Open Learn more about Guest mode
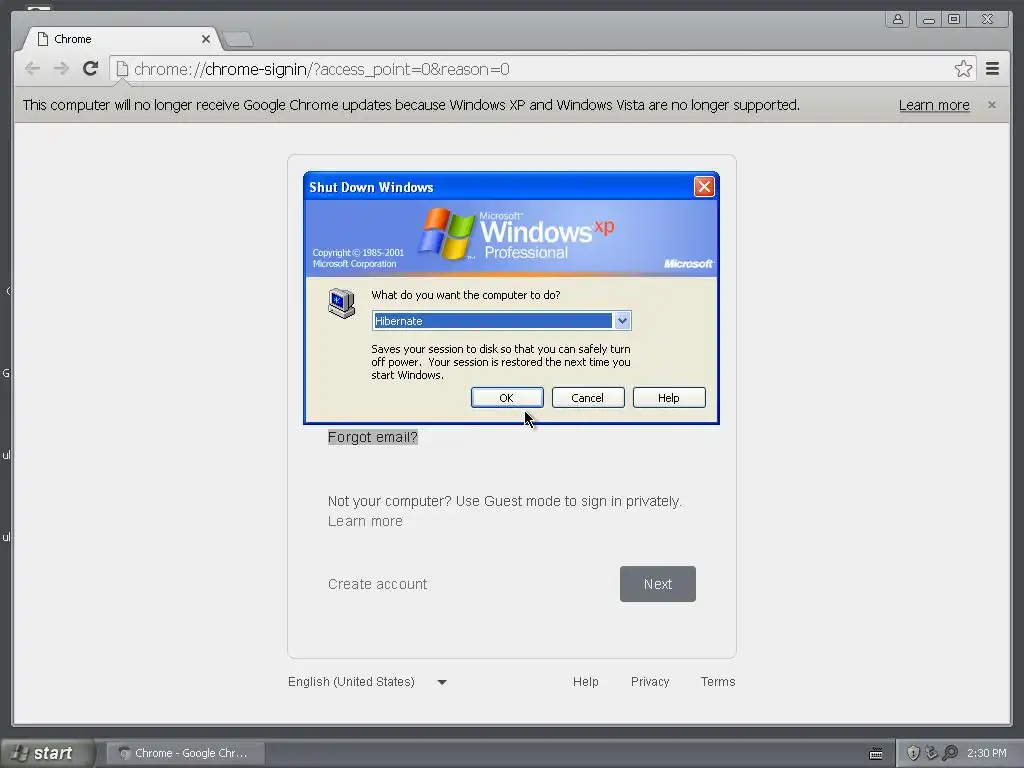1024x768 pixels. (x=365, y=521)
